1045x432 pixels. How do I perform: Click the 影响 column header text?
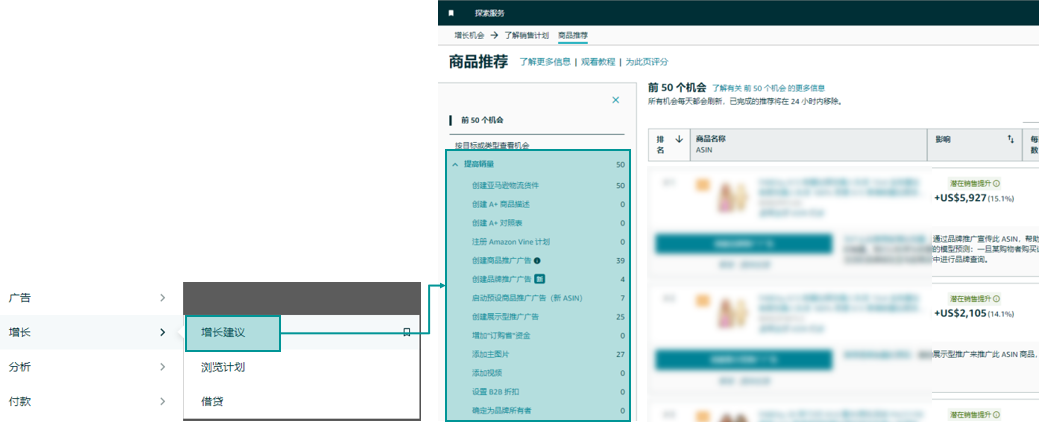(x=943, y=139)
